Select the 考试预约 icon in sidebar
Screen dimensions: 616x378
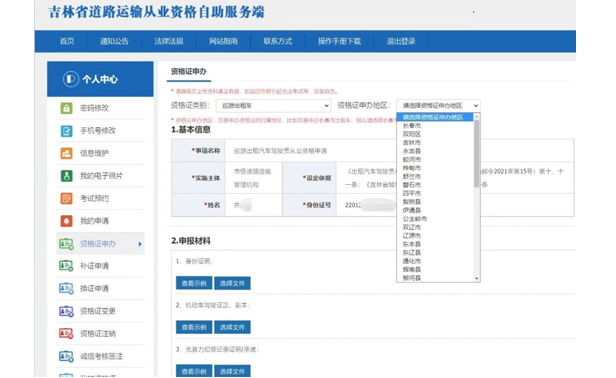[66, 198]
